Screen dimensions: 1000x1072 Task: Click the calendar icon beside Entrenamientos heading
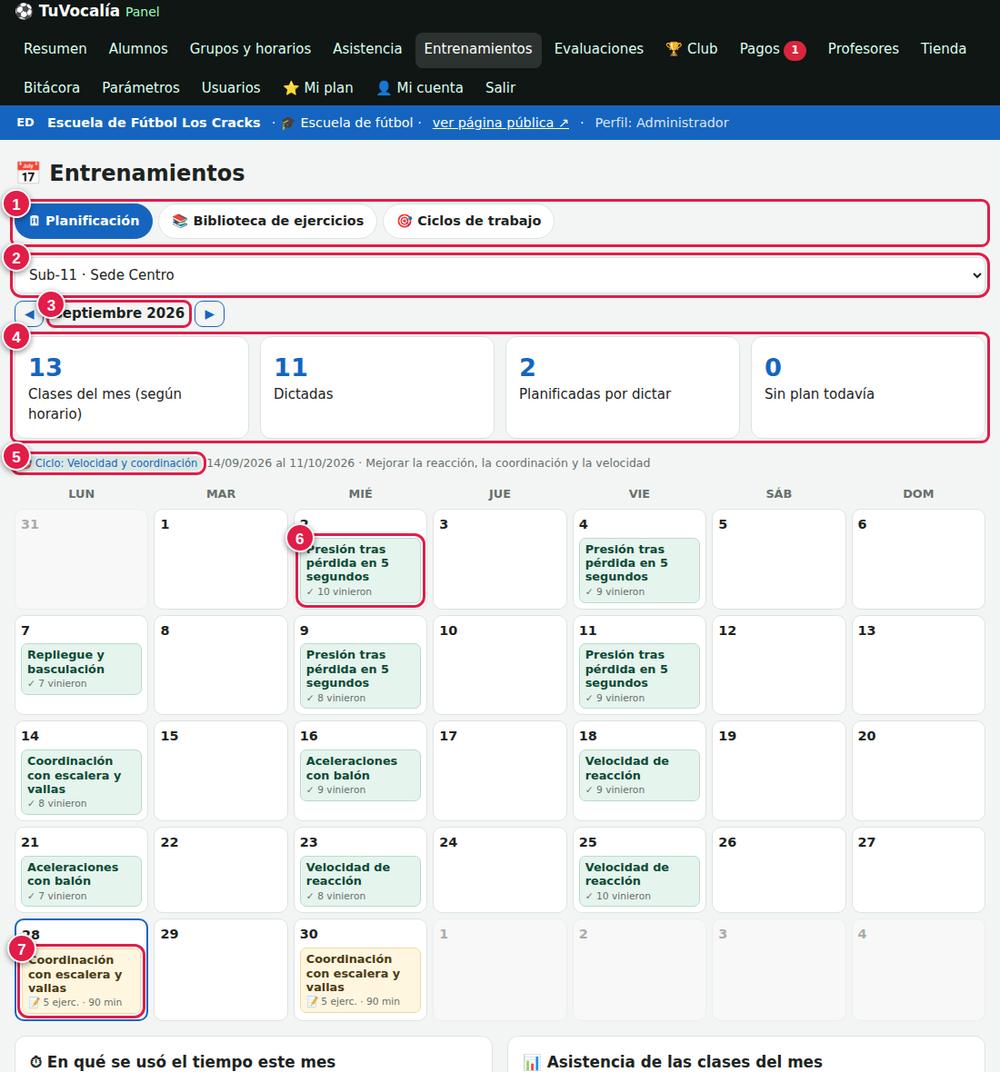28,172
